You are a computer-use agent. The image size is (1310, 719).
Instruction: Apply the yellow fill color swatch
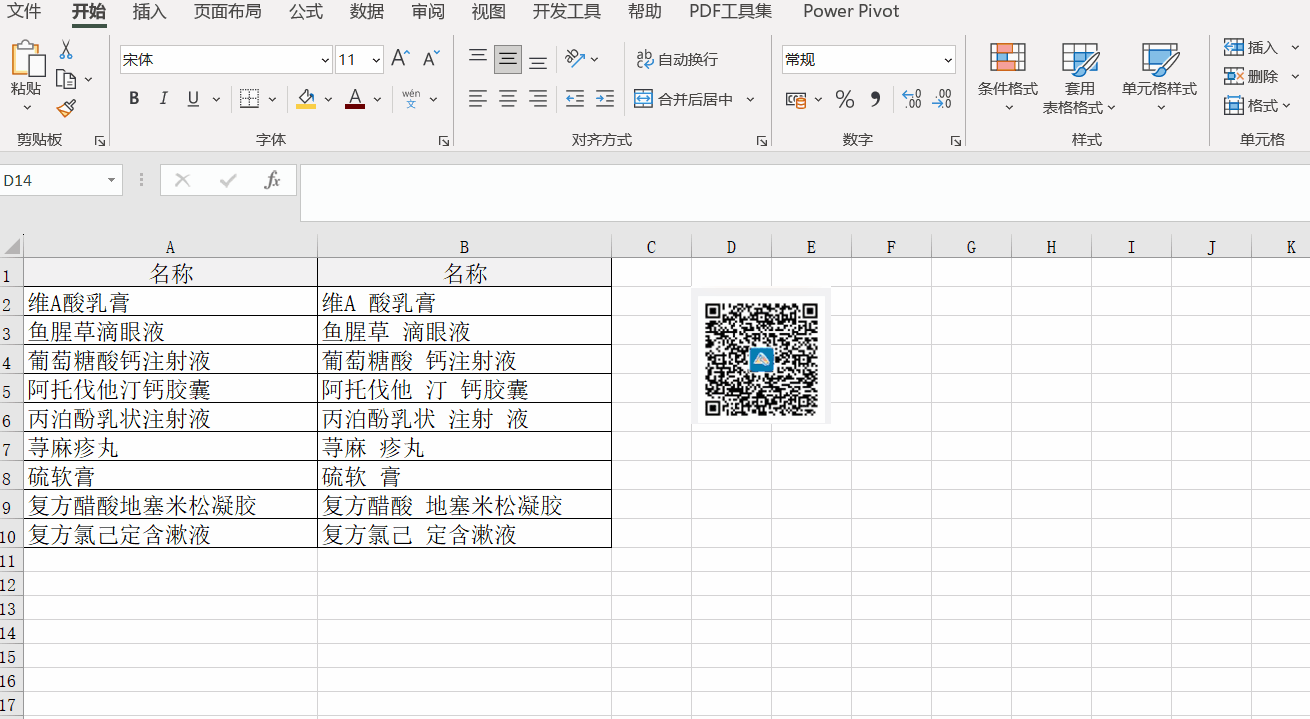[x=306, y=99]
